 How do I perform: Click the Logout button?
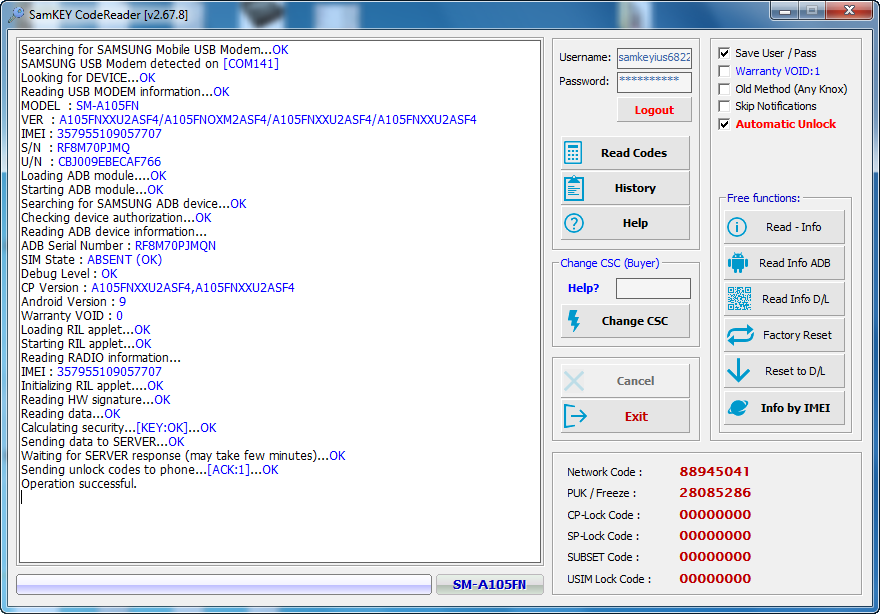point(654,110)
